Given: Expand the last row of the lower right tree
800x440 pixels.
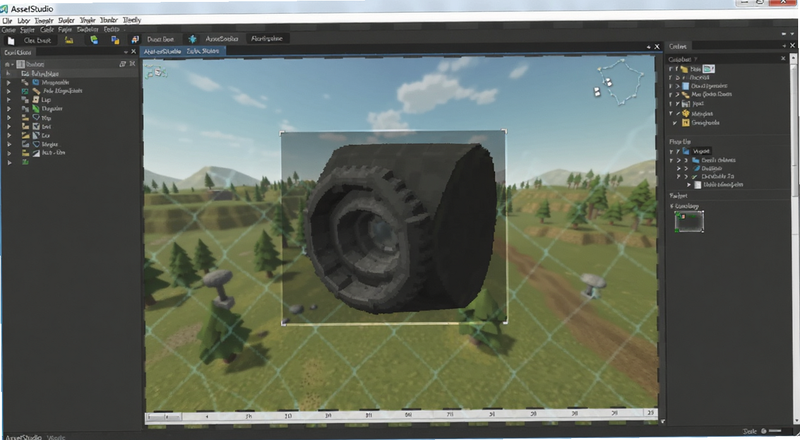Looking at the screenshot, I should 689,185.
